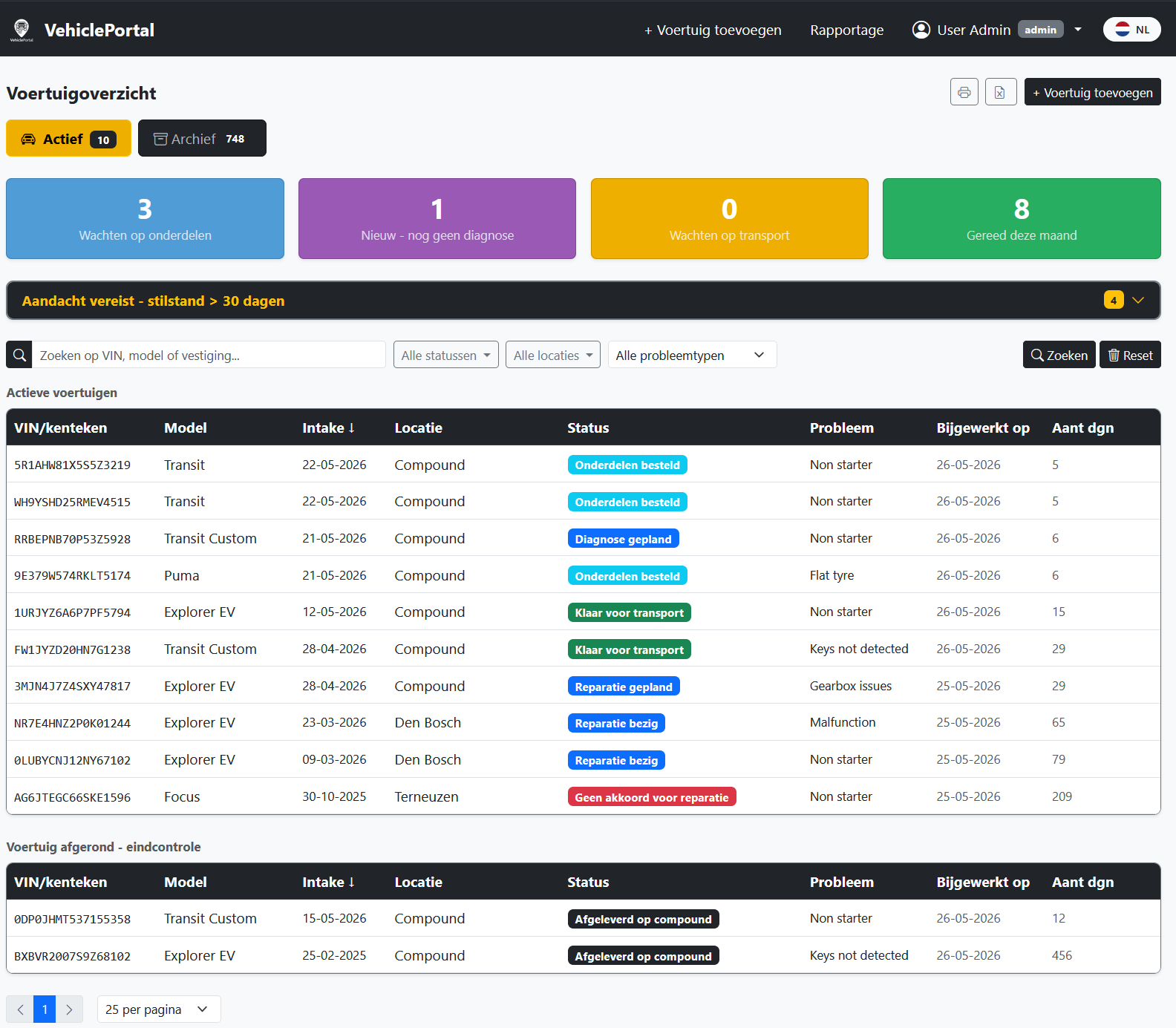This screenshot has width=1176, height=1028.
Task: Click the VehiclePortal logo icon
Action: coord(22,30)
